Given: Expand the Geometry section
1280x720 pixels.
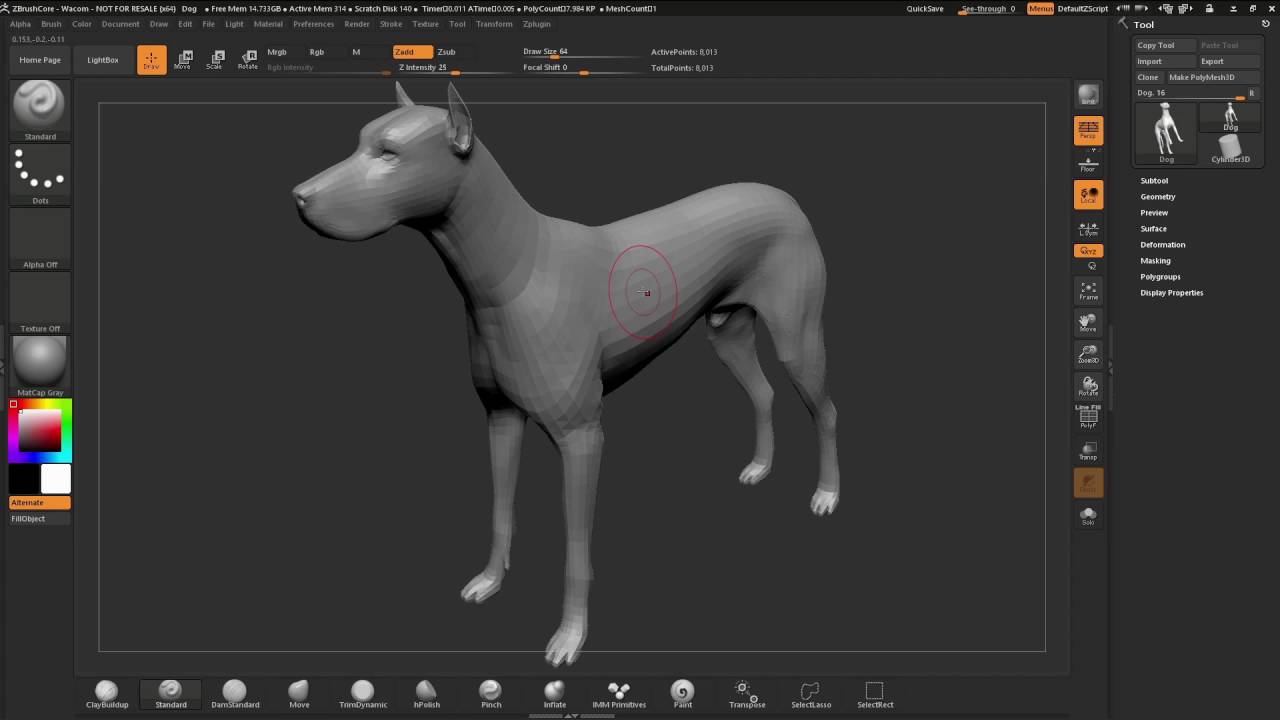Looking at the screenshot, I should tap(1158, 197).
